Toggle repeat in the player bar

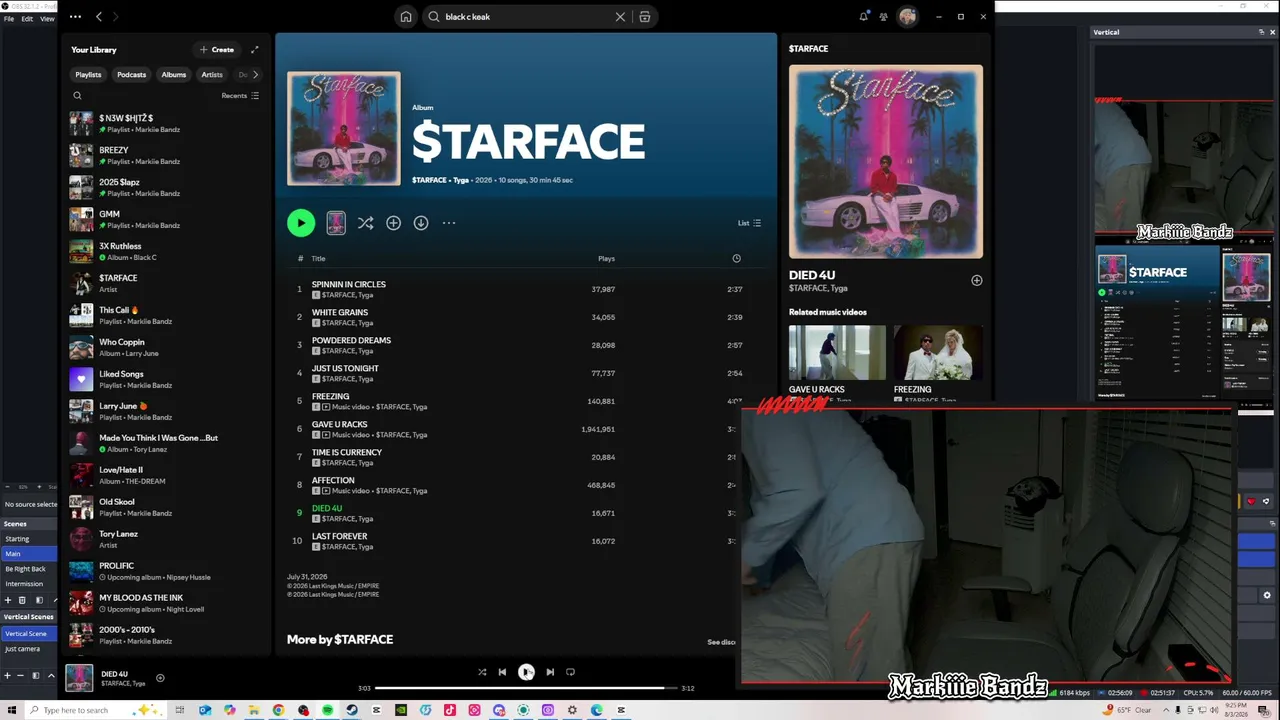(x=570, y=672)
